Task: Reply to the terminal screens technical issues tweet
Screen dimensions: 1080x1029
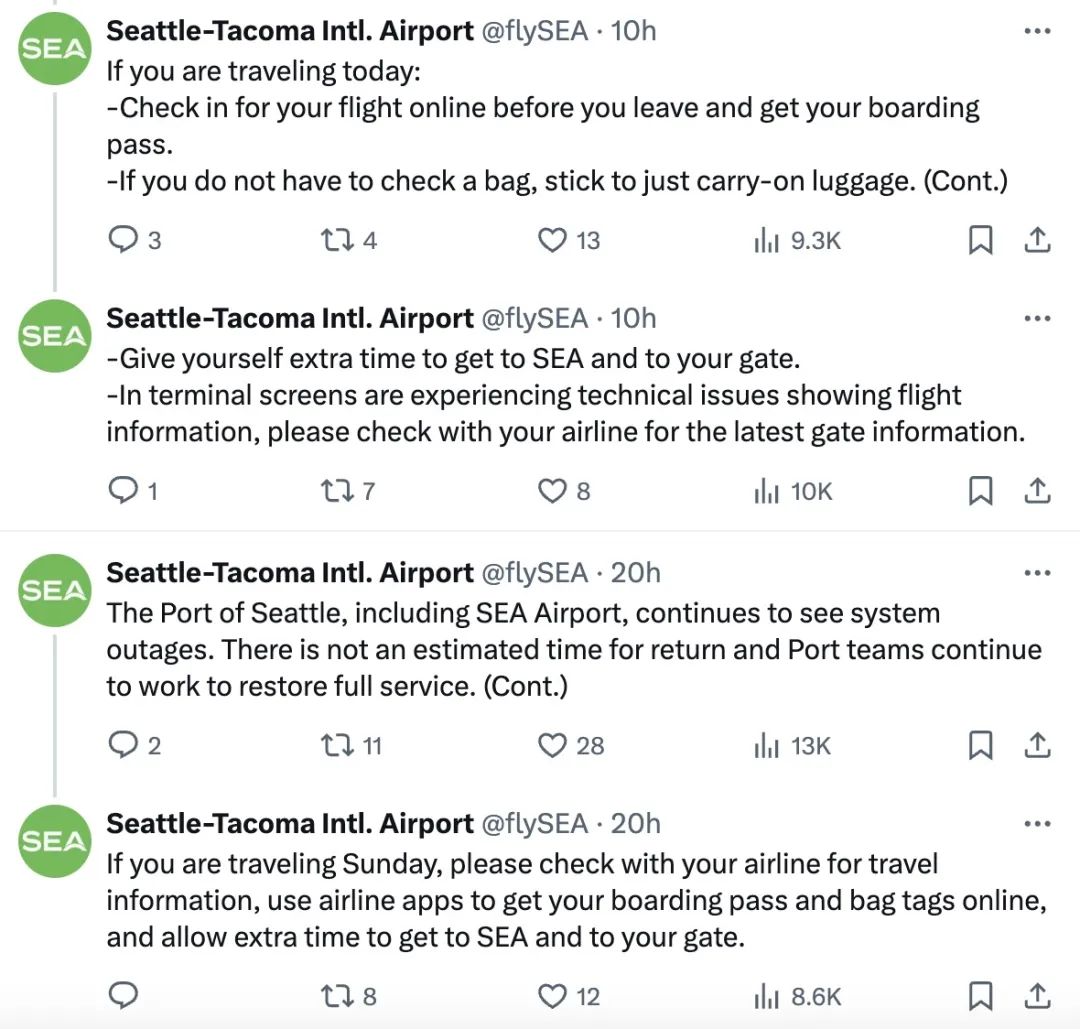Action: 122,490
